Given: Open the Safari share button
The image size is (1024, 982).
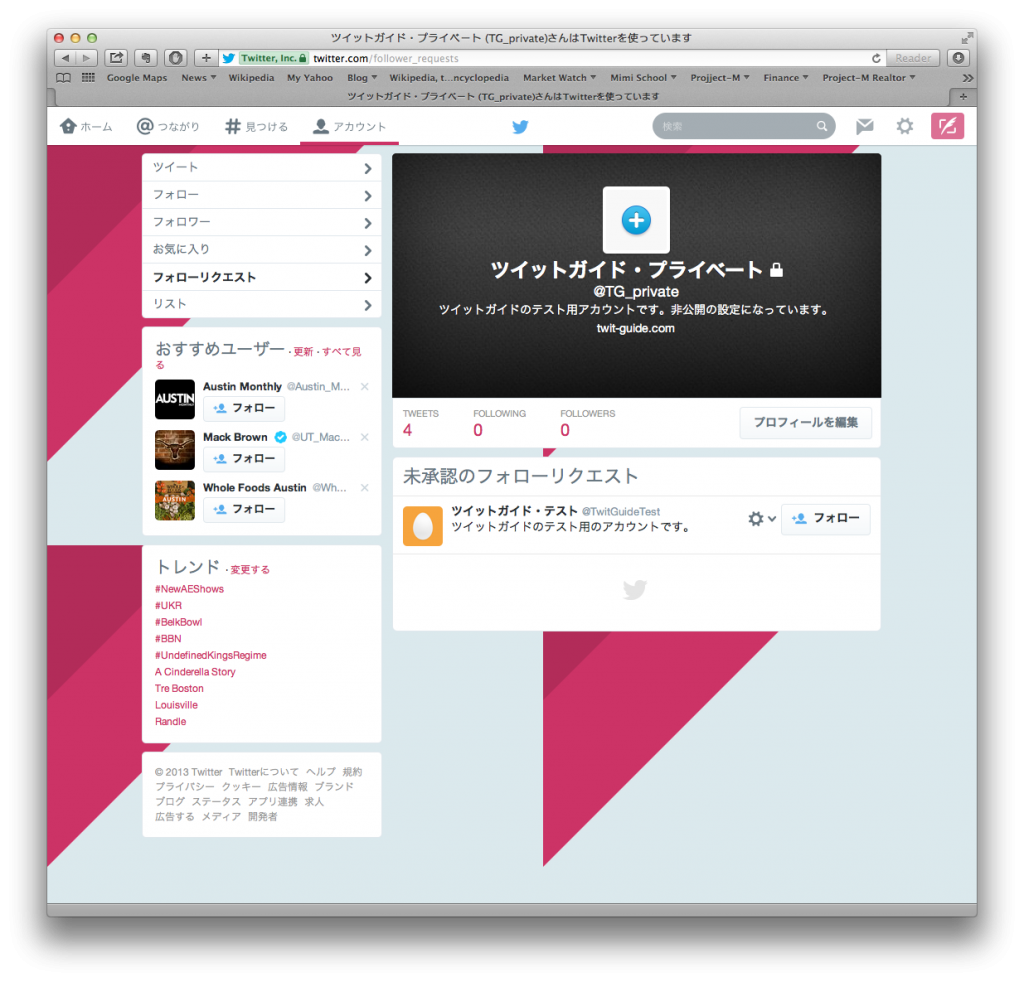Looking at the screenshot, I should pos(116,58).
